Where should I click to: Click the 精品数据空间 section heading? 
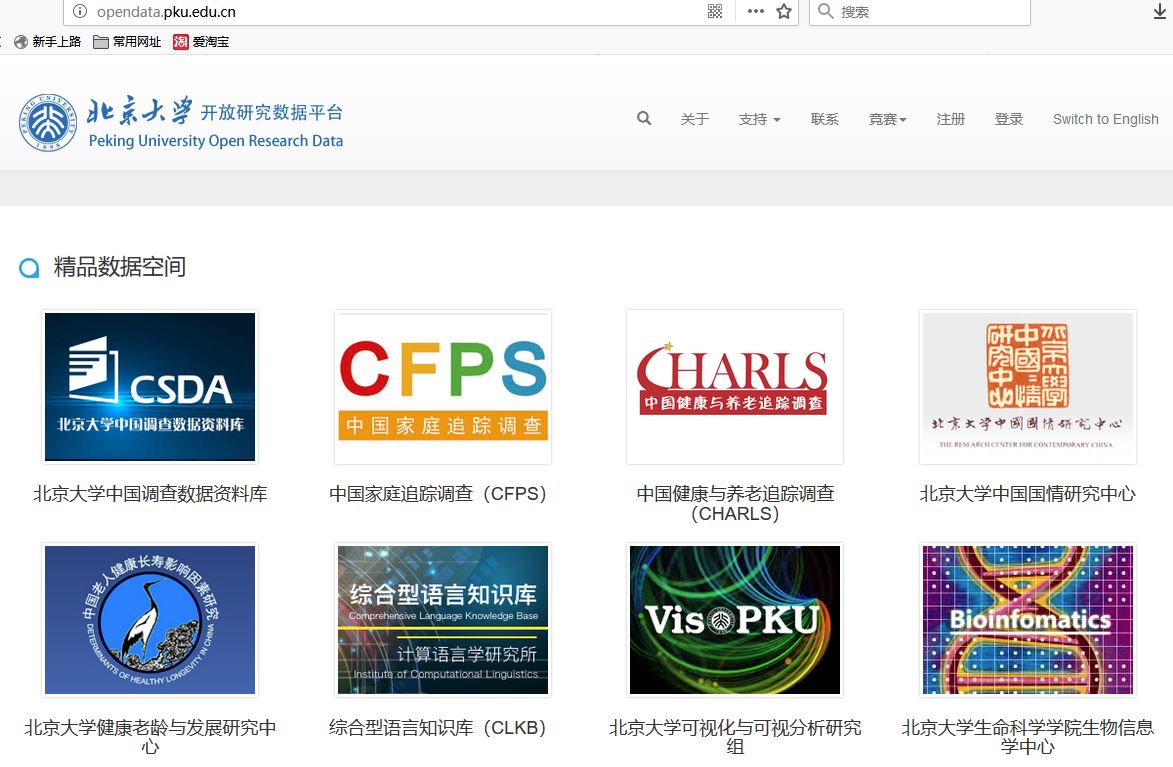pyautogui.click(x=120, y=266)
